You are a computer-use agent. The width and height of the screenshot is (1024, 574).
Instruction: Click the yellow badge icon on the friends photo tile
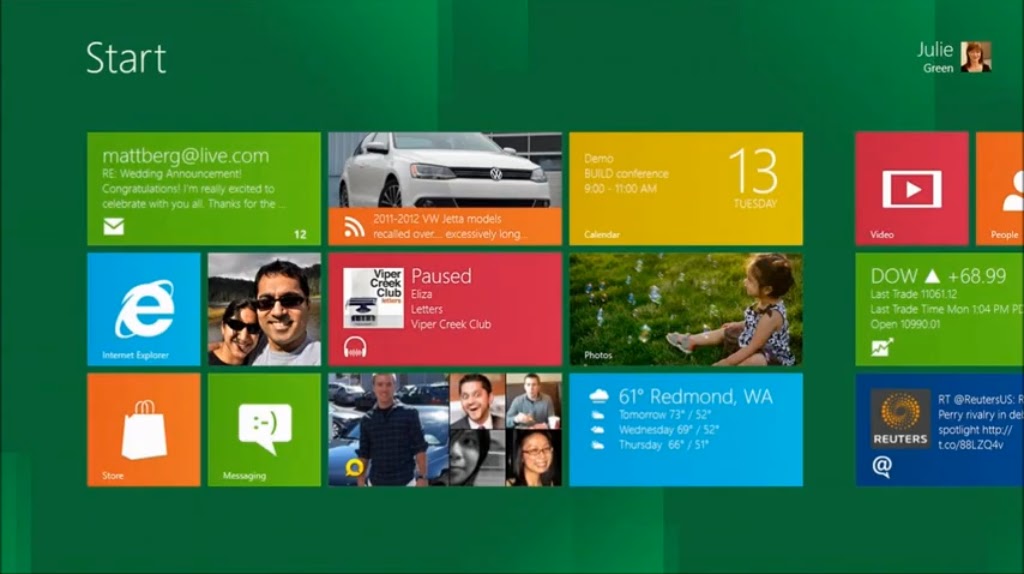tap(355, 468)
